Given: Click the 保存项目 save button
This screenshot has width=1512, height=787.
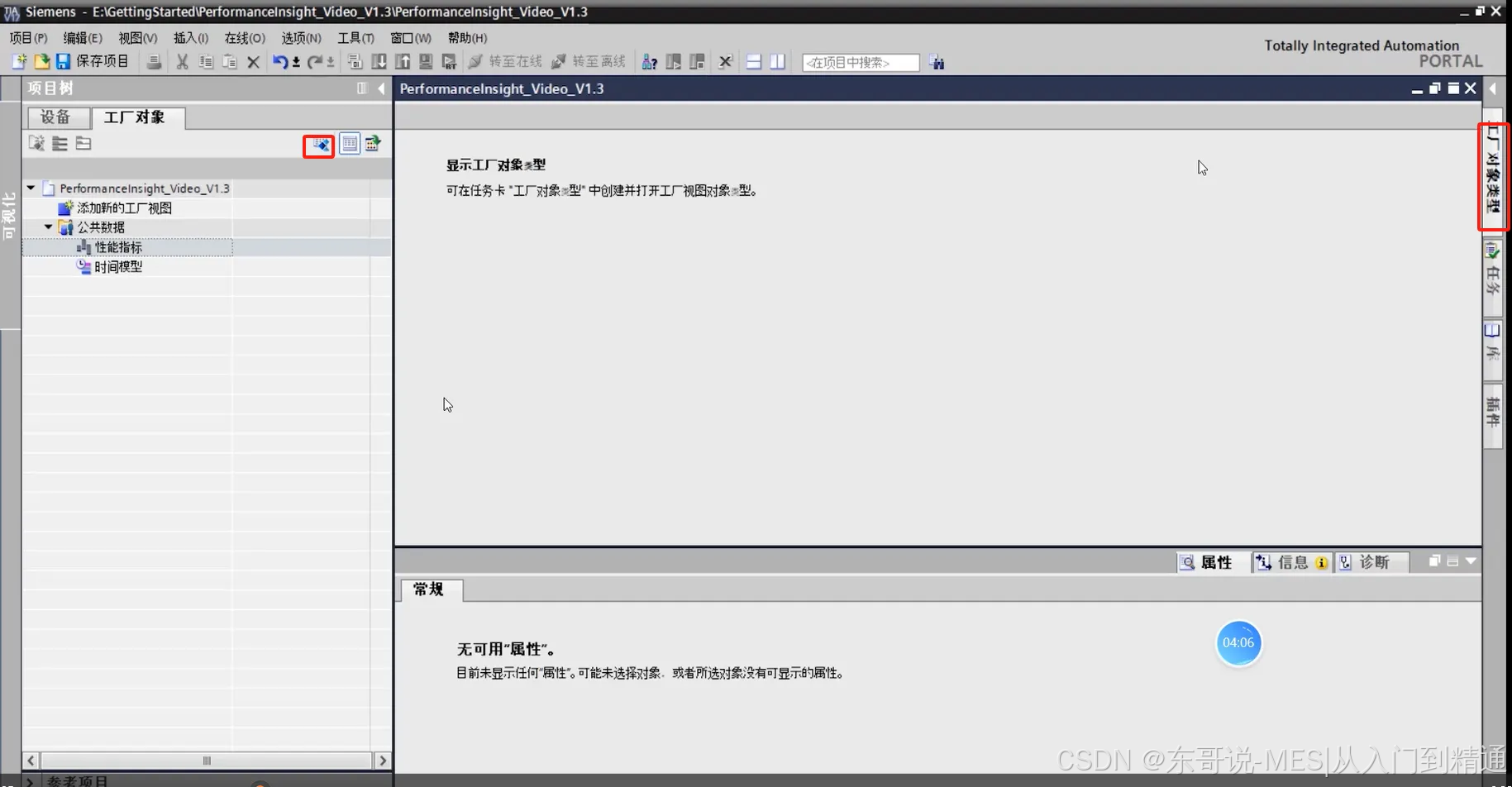Looking at the screenshot, I should click(92, 62).
